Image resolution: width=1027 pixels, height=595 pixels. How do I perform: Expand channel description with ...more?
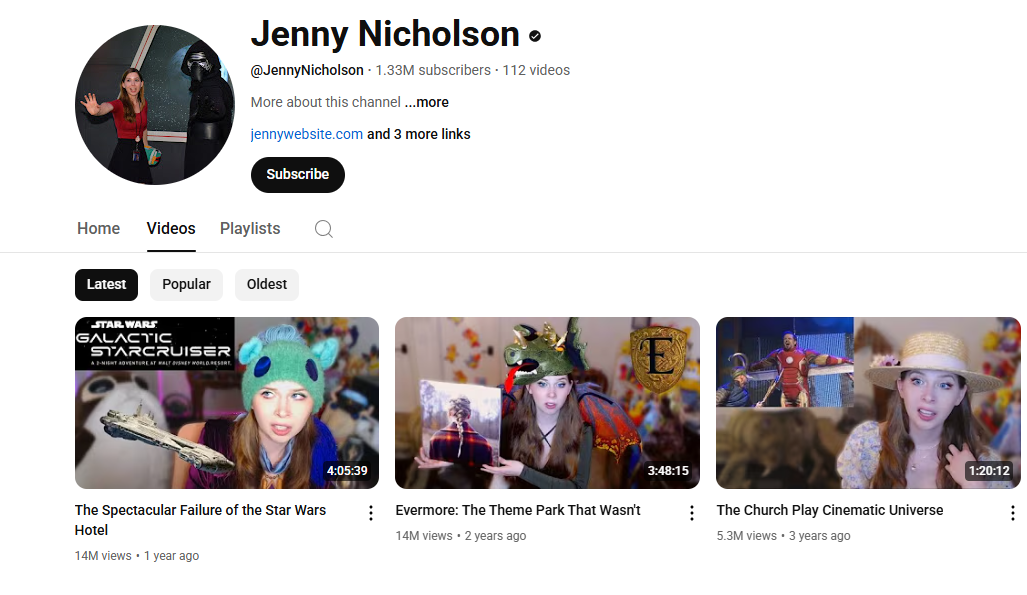pyautogui.click(x=426, y=102)
